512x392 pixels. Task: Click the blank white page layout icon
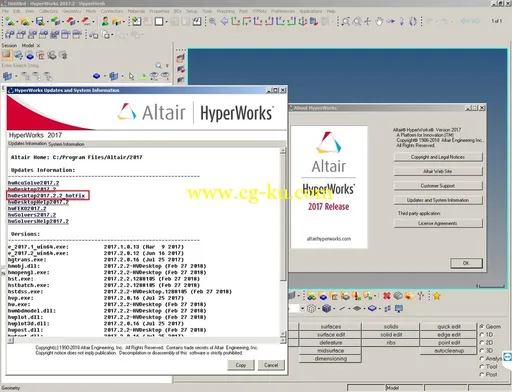[x=159, y=22]
